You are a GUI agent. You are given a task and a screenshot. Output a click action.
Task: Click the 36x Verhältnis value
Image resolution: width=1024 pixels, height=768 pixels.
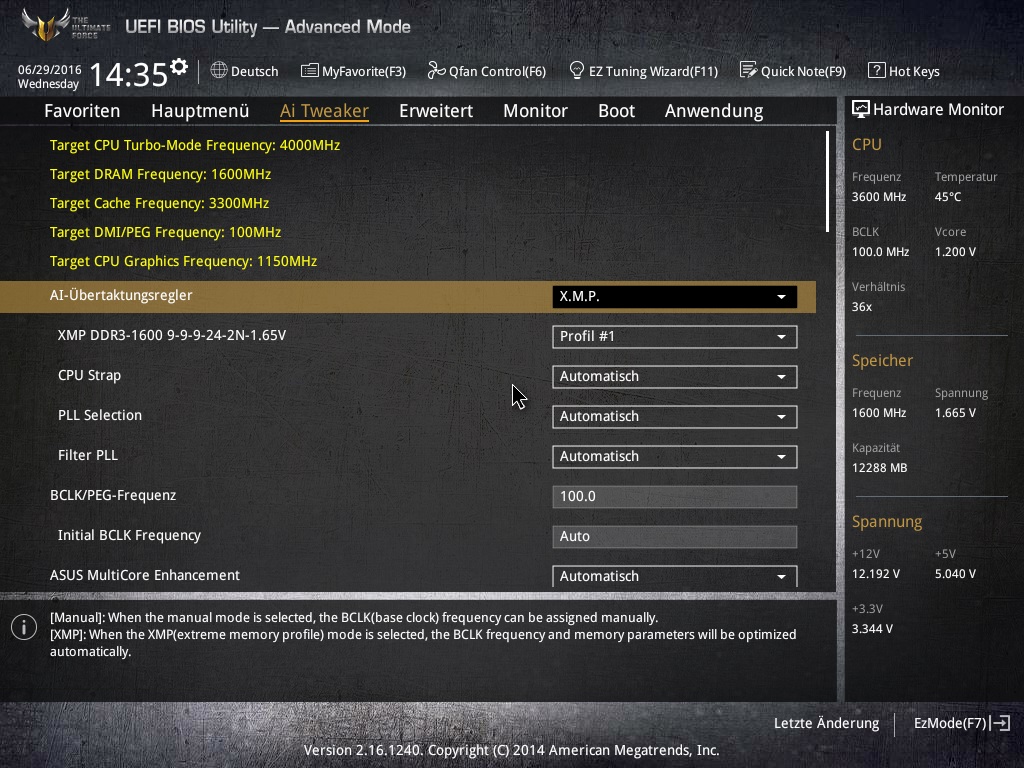[861, 306]
